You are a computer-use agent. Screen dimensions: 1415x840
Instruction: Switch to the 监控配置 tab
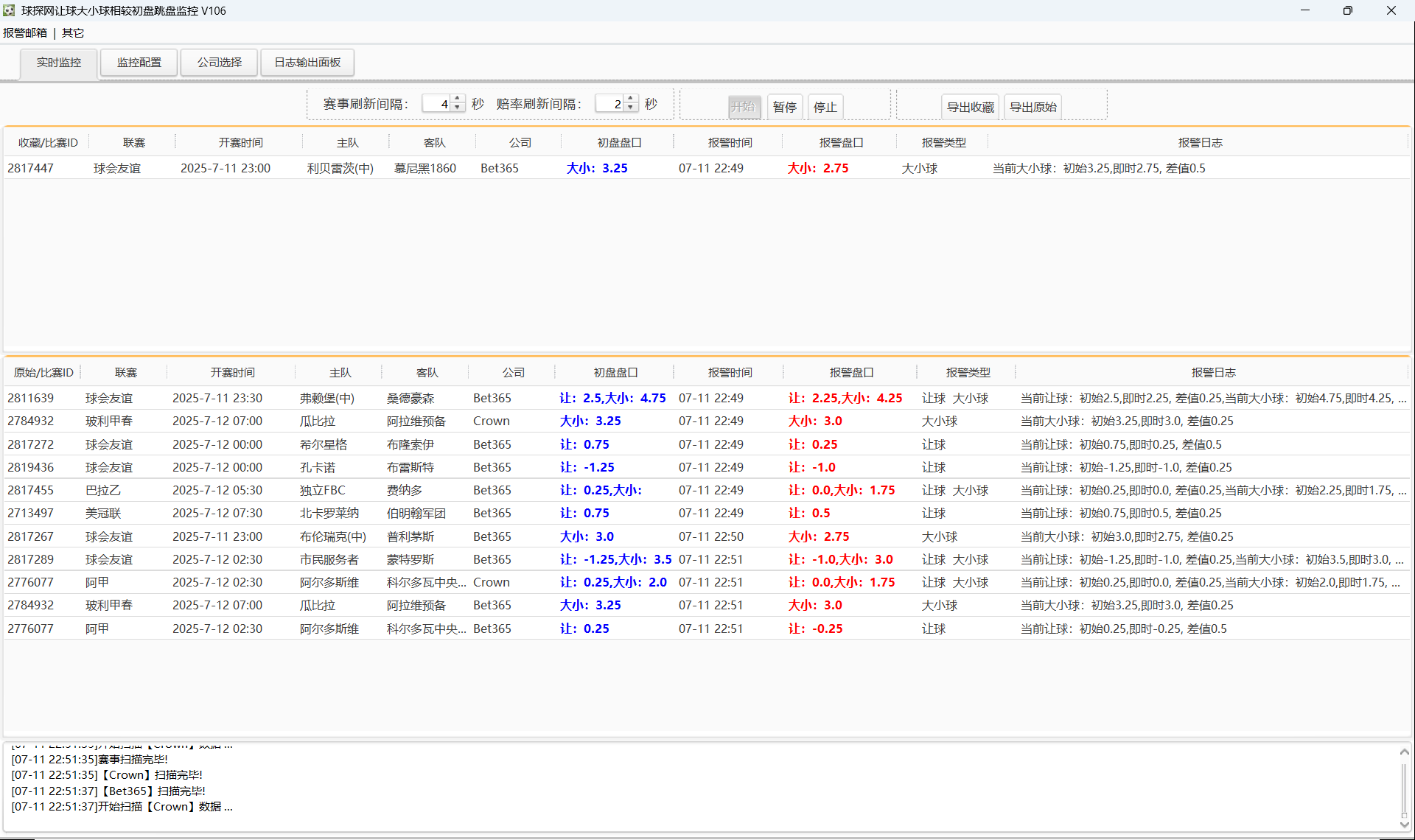[x=139, y=63]
